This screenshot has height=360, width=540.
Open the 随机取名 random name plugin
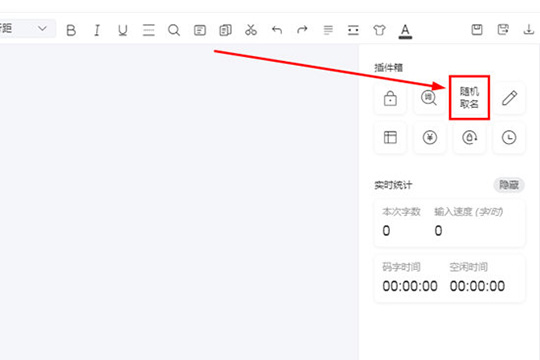click(469, 97)
